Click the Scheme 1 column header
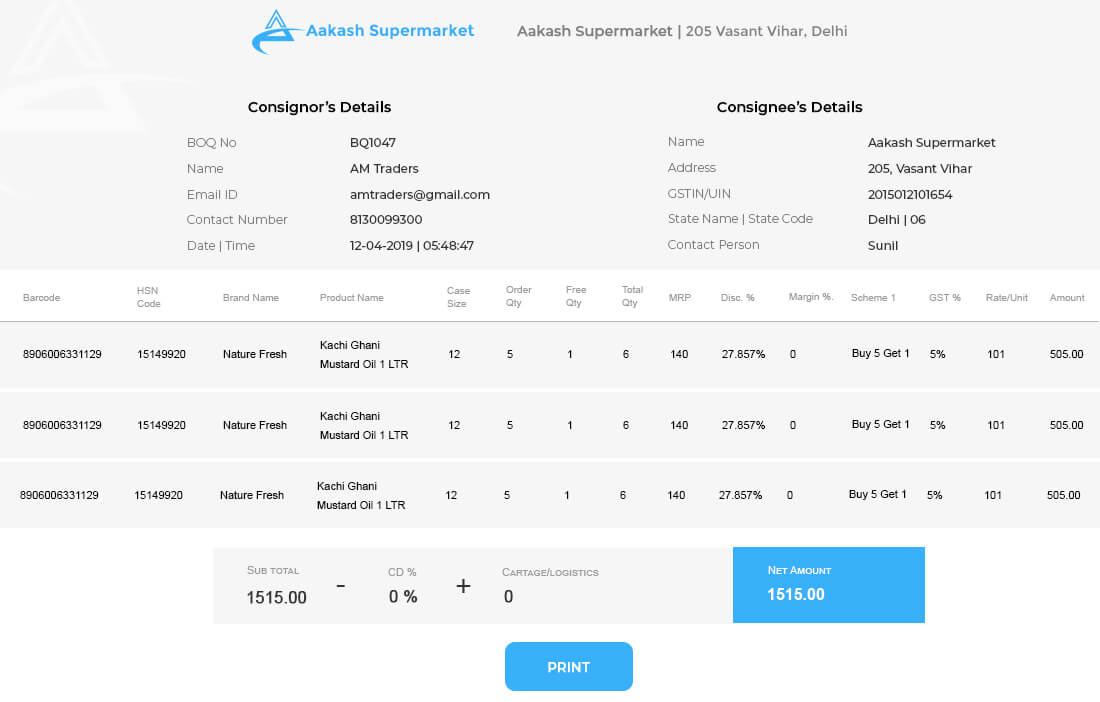Viewport: 1100px width, 702px height. pyautogui.click(x=873, y=298)
